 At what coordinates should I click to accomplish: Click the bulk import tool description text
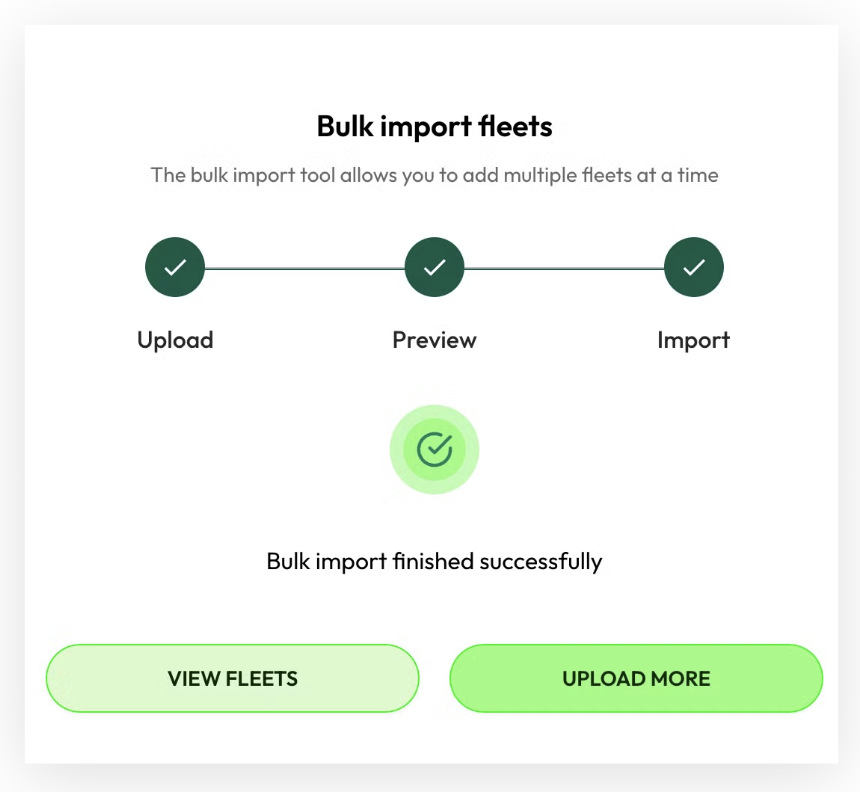[x=434, y=175]
